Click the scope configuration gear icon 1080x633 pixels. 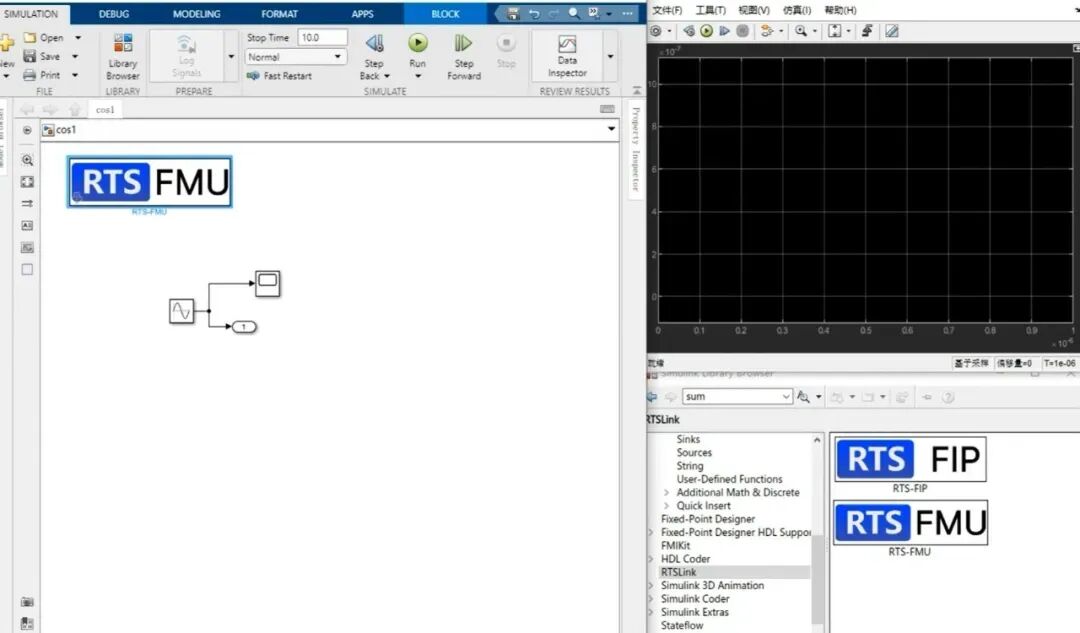(x=656, y=31)
